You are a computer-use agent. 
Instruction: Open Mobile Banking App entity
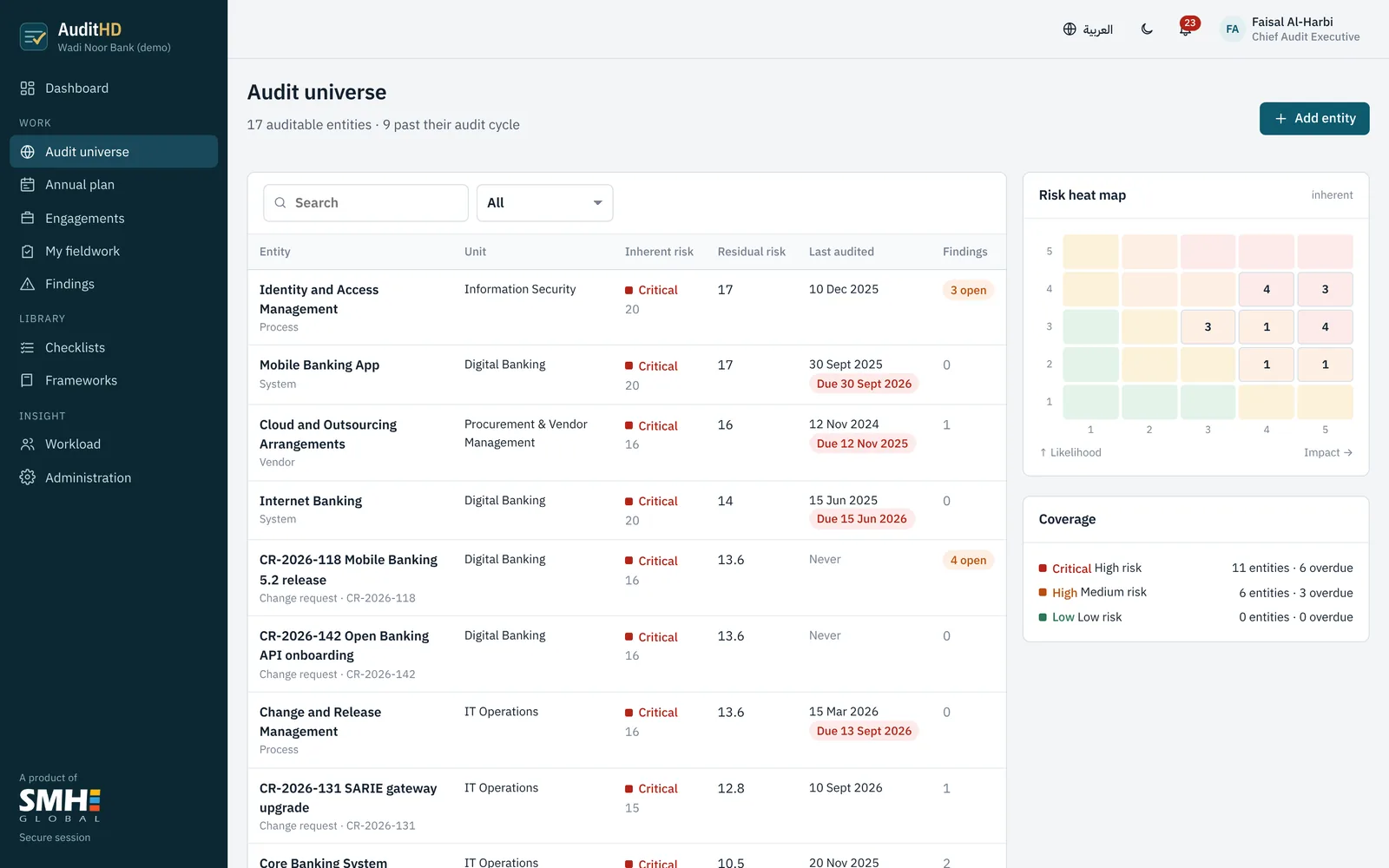[319, 365]
